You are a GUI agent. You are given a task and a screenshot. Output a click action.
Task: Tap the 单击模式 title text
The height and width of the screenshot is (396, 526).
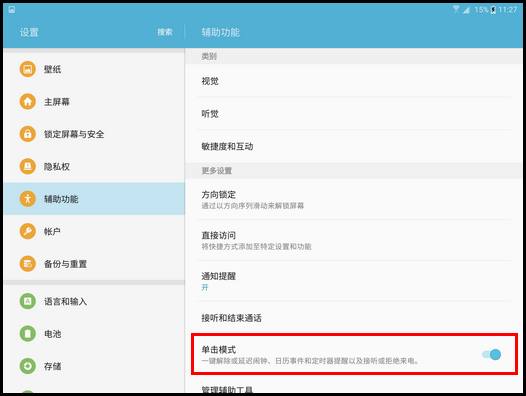point(219,350)
